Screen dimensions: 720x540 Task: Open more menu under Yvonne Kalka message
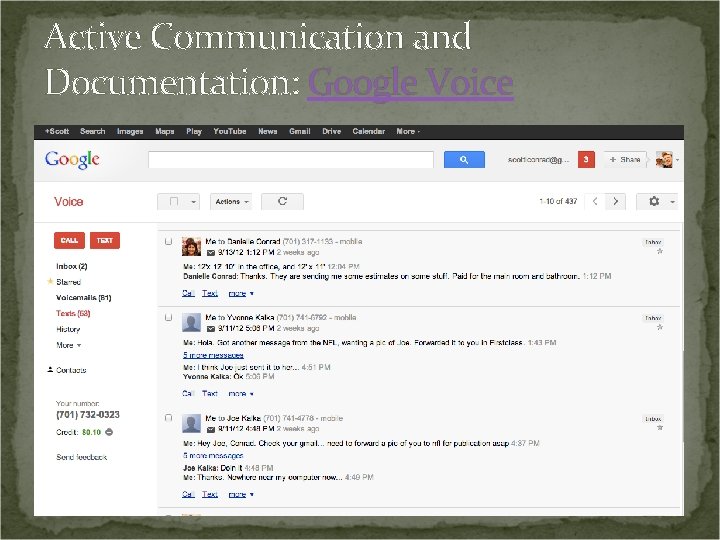tap(241, 394)
